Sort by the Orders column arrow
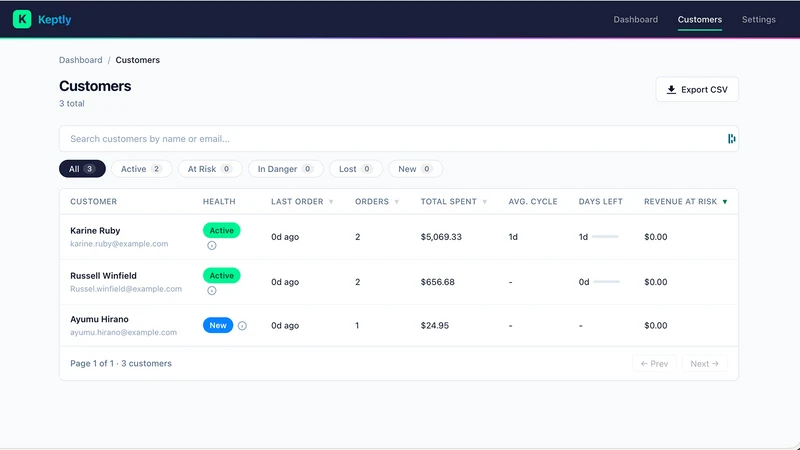Image resolution: width=800 pixels, height=450 pixels. click(x=396, y=202)
